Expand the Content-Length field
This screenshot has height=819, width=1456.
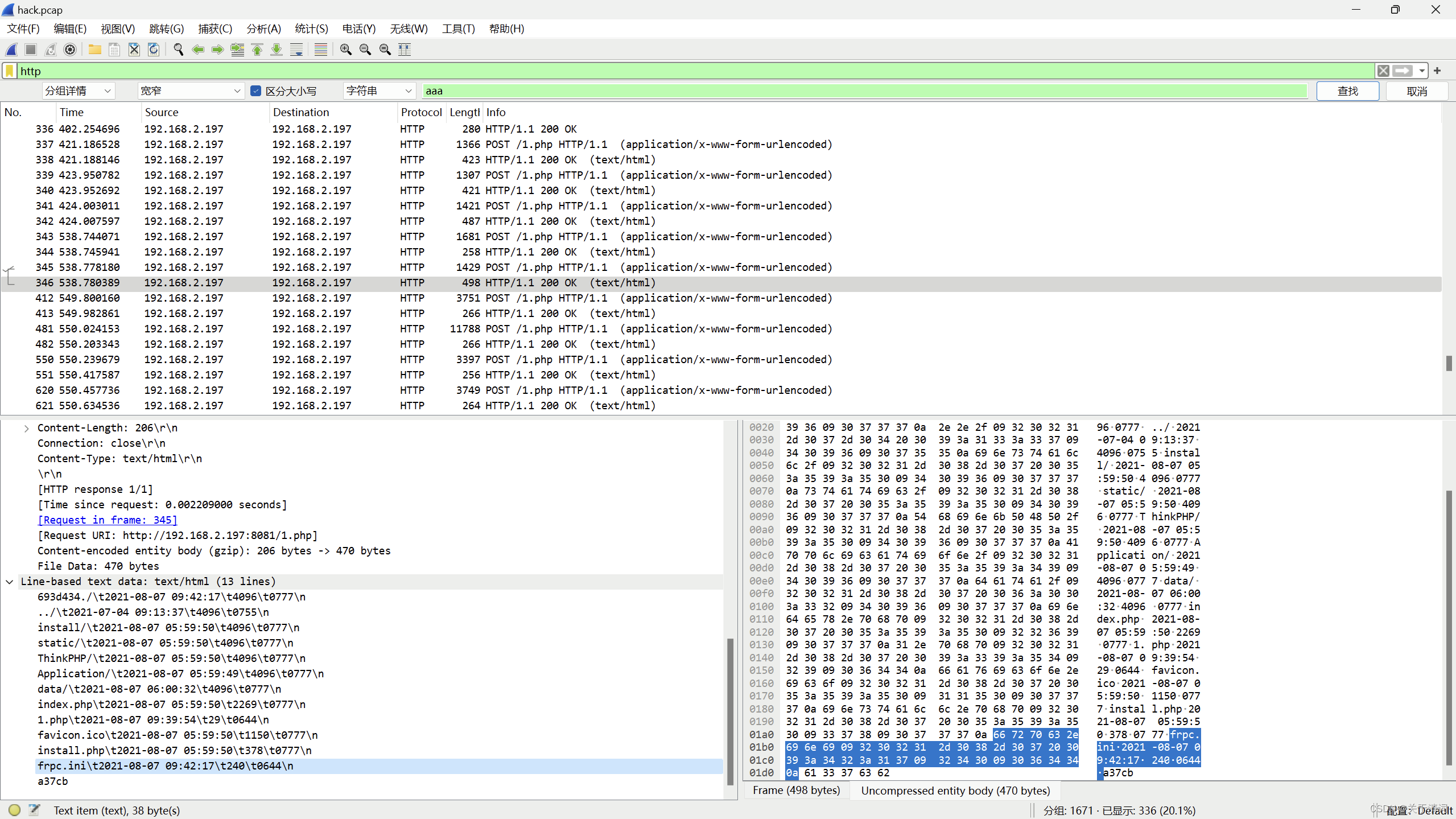tap(26, 429)
